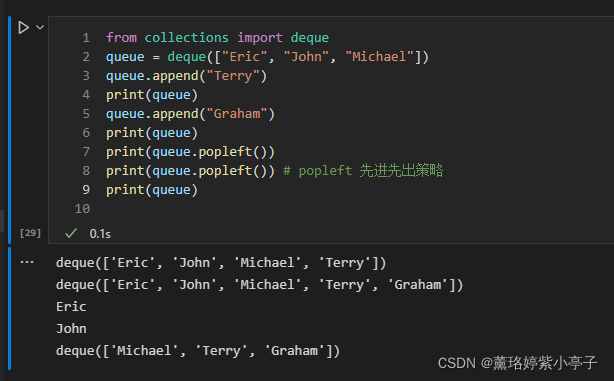The image size is (614, 381).
Task: Click on queue.append("Graham") code line
Action: (x=190, y=114)
